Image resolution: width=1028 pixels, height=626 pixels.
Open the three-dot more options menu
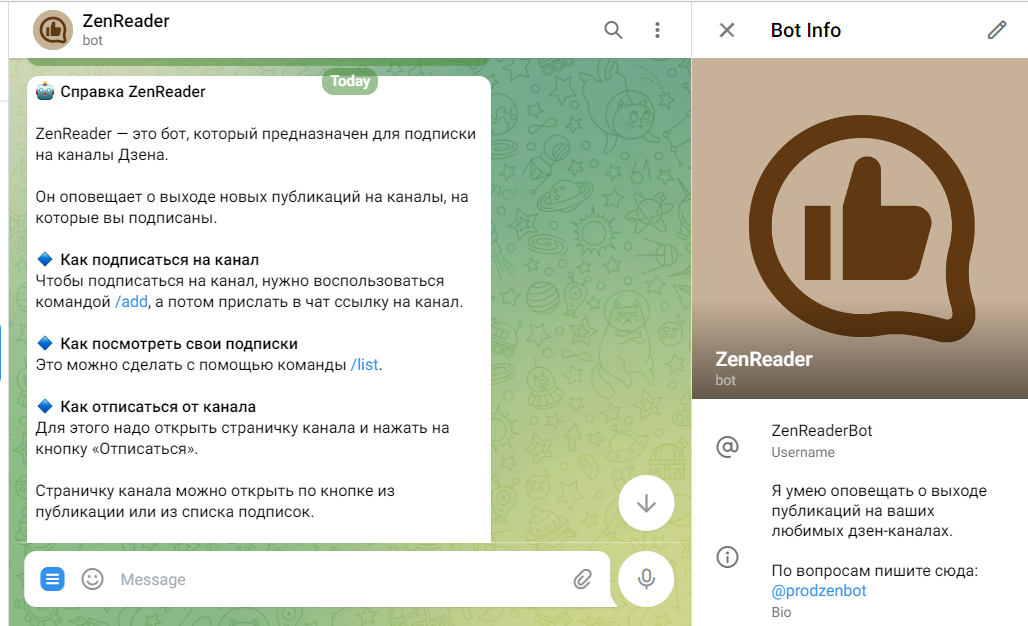pyautogui.click(x=657, y=30)
